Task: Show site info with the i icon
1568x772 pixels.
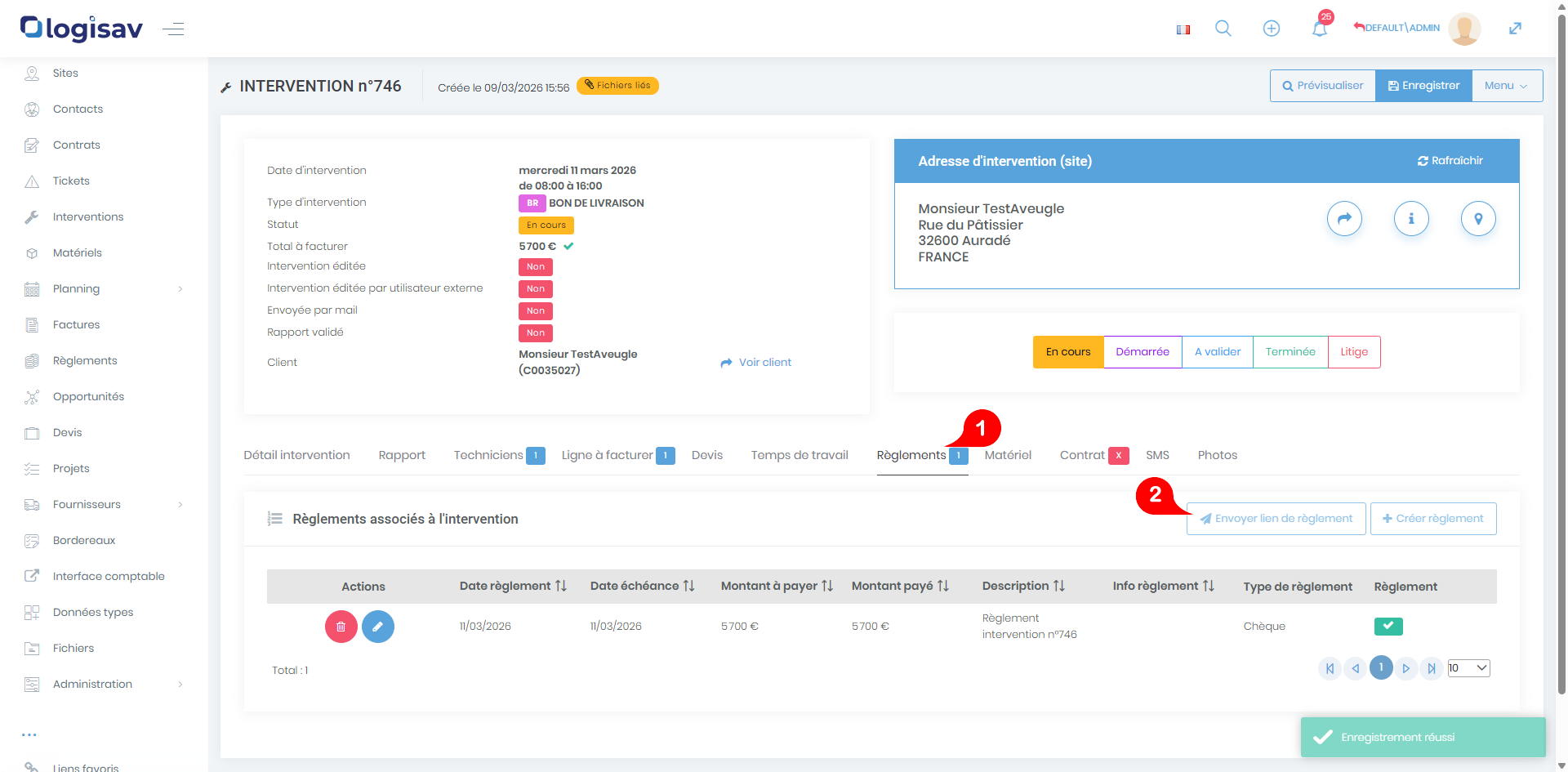Action: coord(1410,219)
